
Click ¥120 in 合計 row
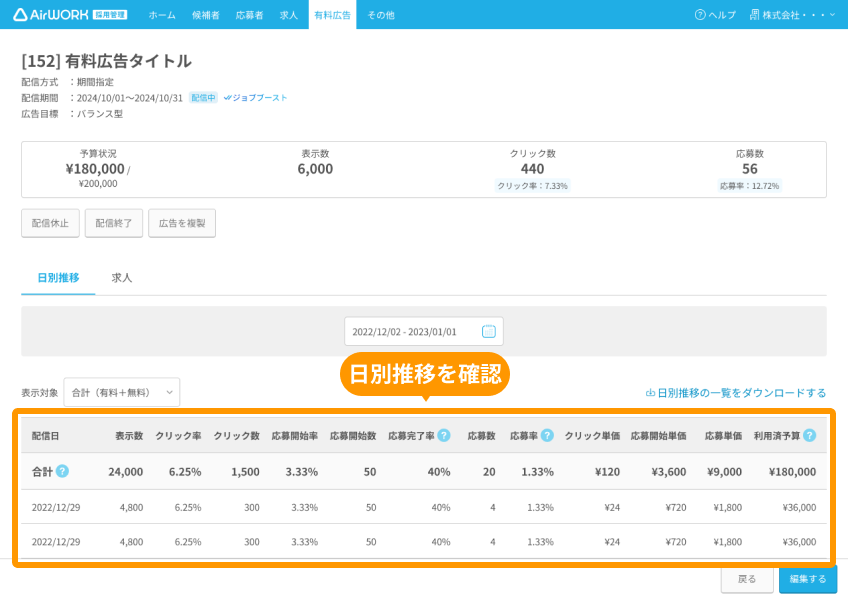(x=607, y=472)
